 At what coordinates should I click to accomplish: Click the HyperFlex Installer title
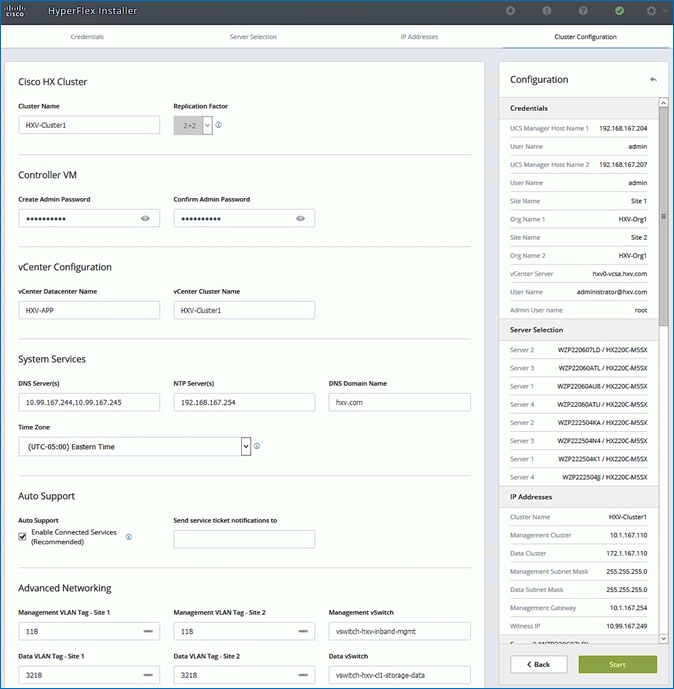(92, 11)
